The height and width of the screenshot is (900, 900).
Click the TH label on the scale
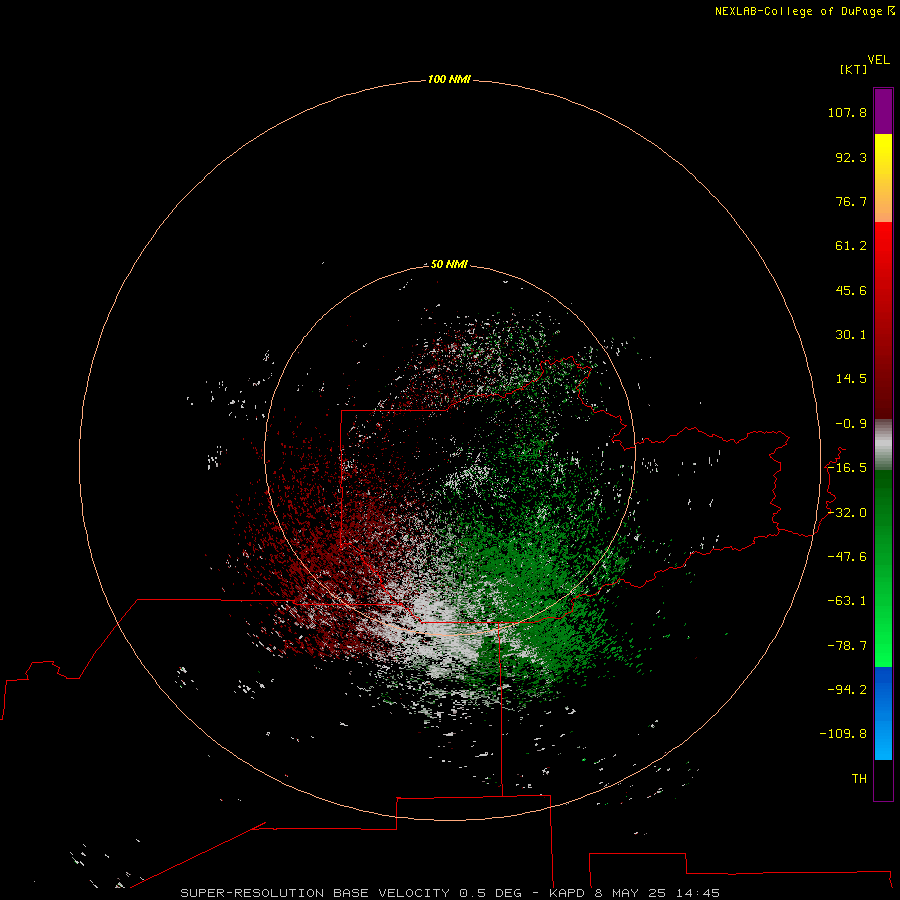click(x=859, y=779)
